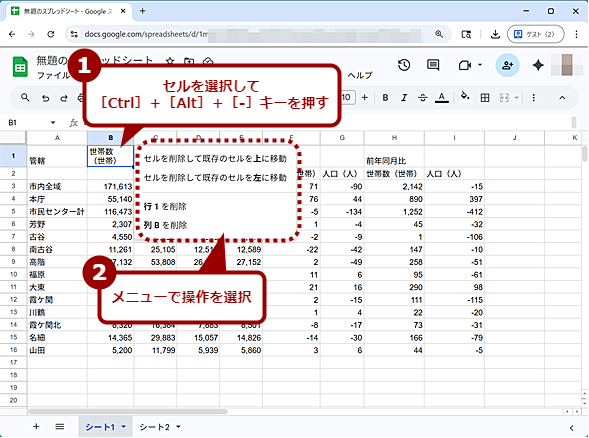Toggle strikethrough formatting
Image resolution: width=589 pixels, height=438 pixels.
click(423, 98)
